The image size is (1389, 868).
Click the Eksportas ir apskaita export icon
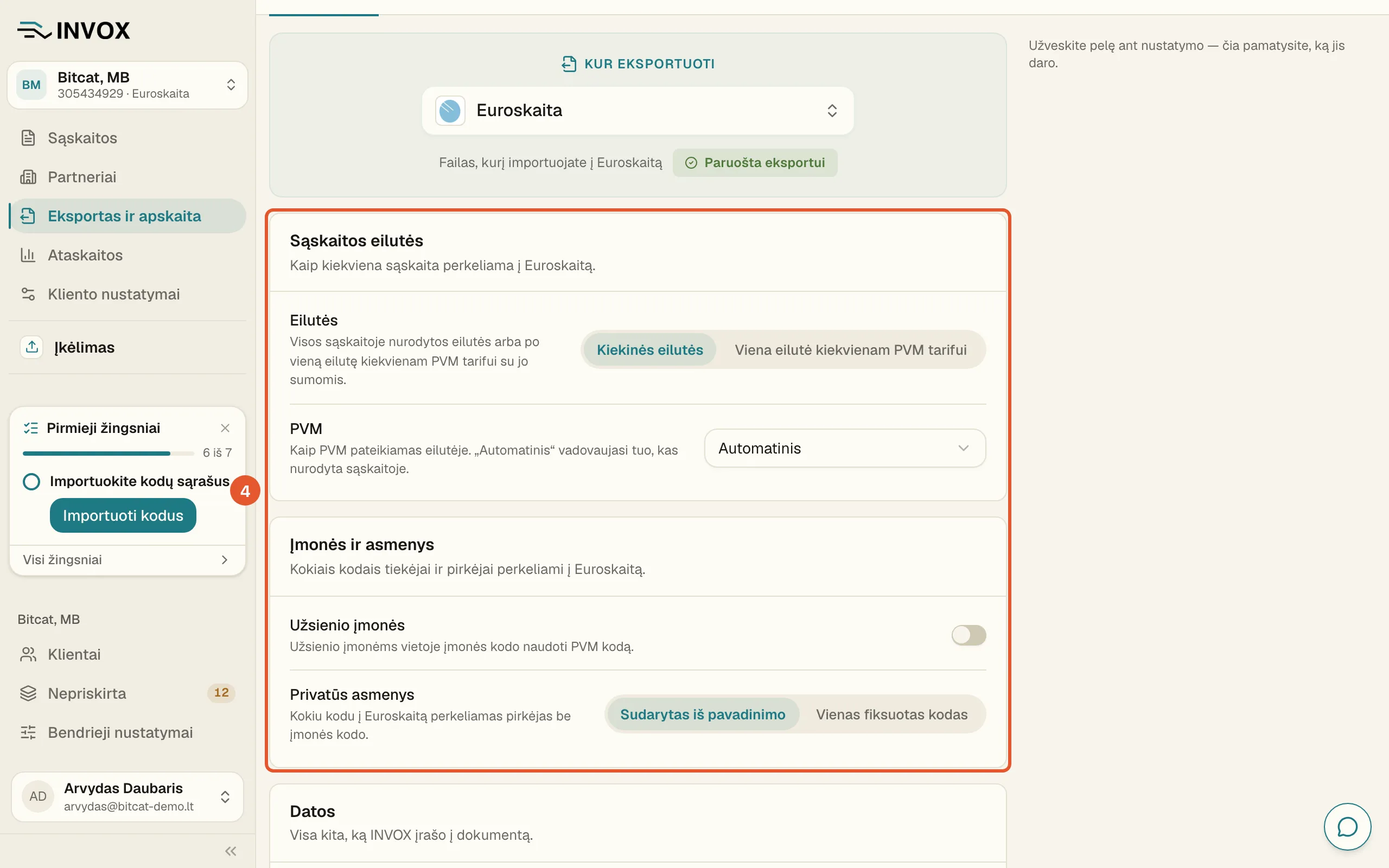(x=28, y=216)
